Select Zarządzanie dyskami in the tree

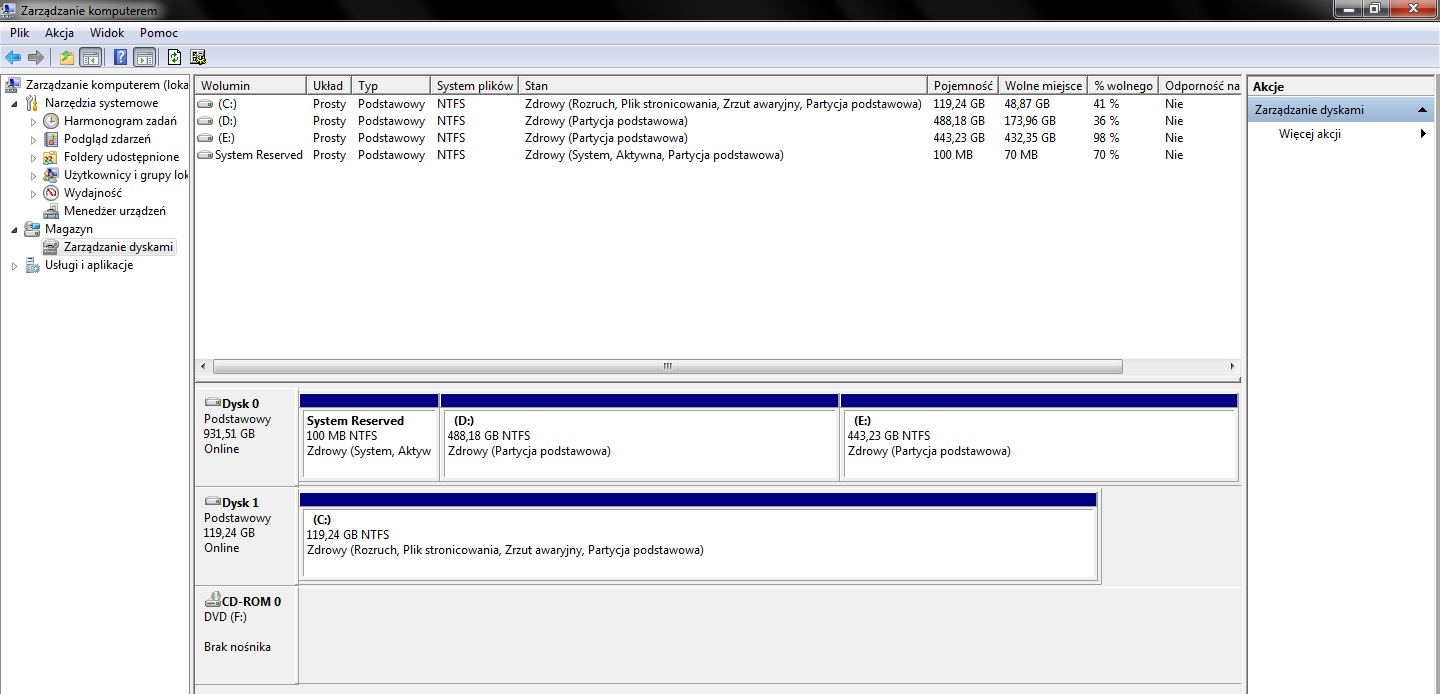118,247
